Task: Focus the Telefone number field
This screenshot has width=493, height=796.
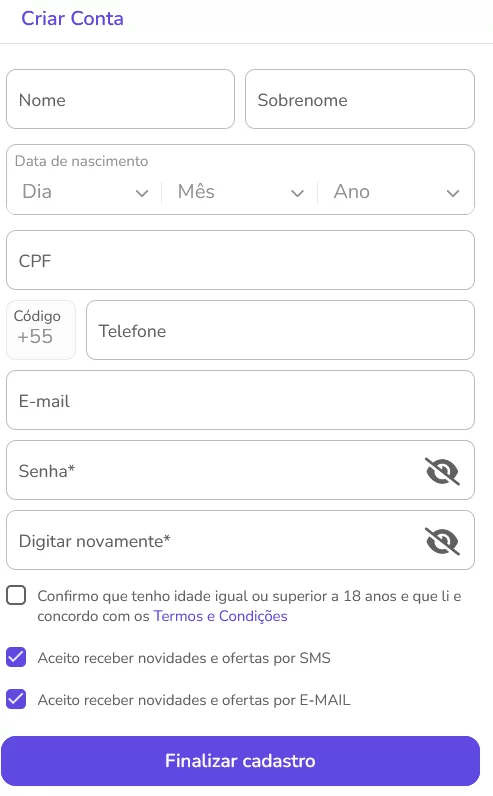Action: (280, 330)
